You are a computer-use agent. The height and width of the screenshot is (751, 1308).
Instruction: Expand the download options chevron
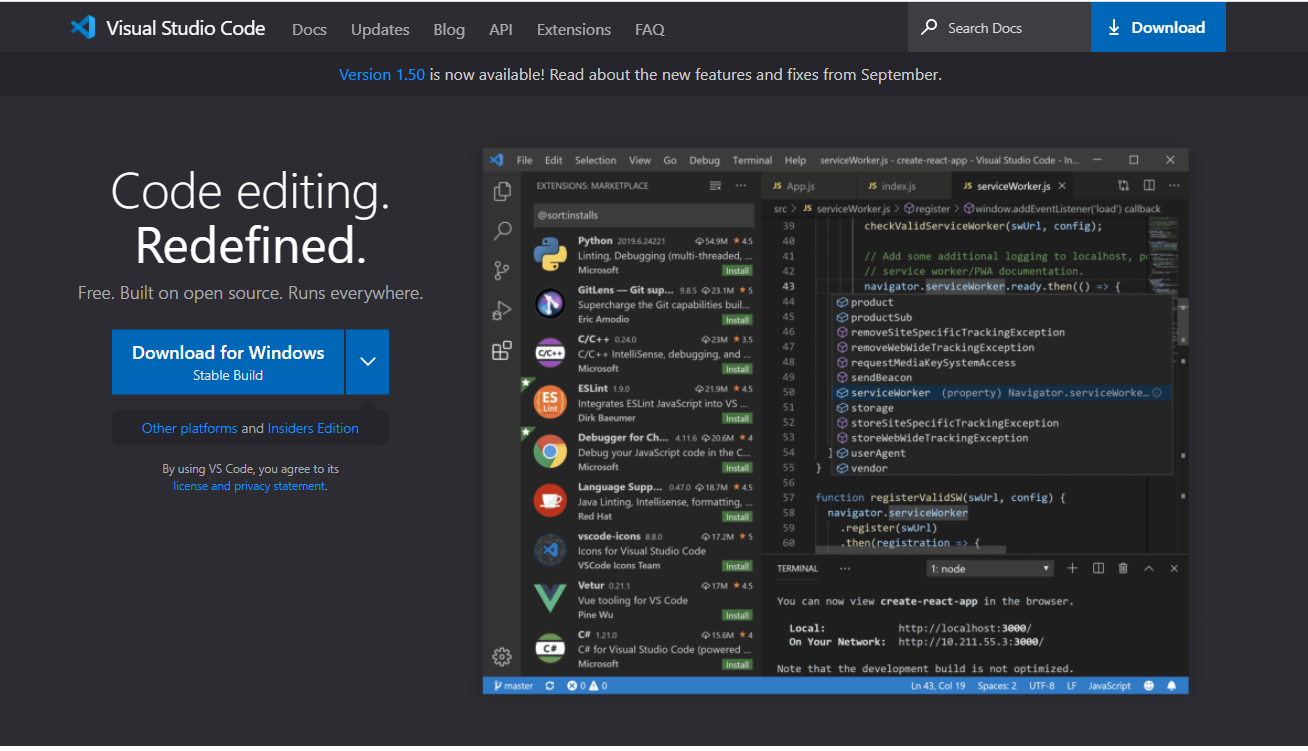[368, 362]
